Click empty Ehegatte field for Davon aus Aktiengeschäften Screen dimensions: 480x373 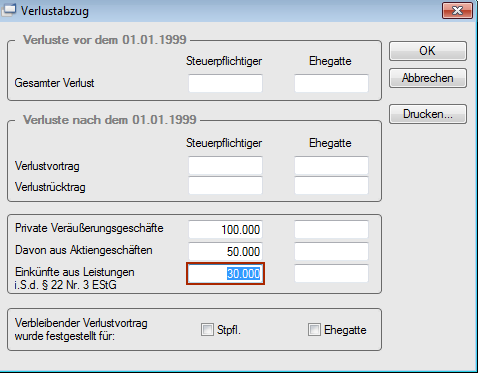(x=331, y=251)
